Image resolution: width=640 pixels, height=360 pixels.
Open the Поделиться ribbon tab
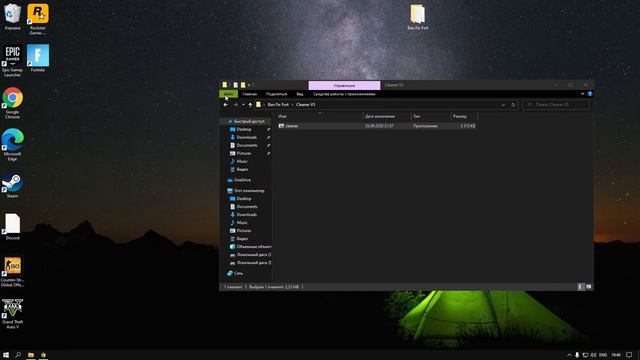[x=276, y=94]
